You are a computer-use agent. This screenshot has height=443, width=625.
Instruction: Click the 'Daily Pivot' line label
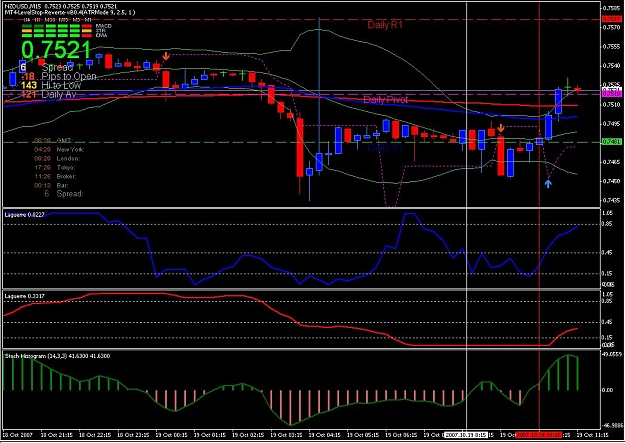[385, 100]
